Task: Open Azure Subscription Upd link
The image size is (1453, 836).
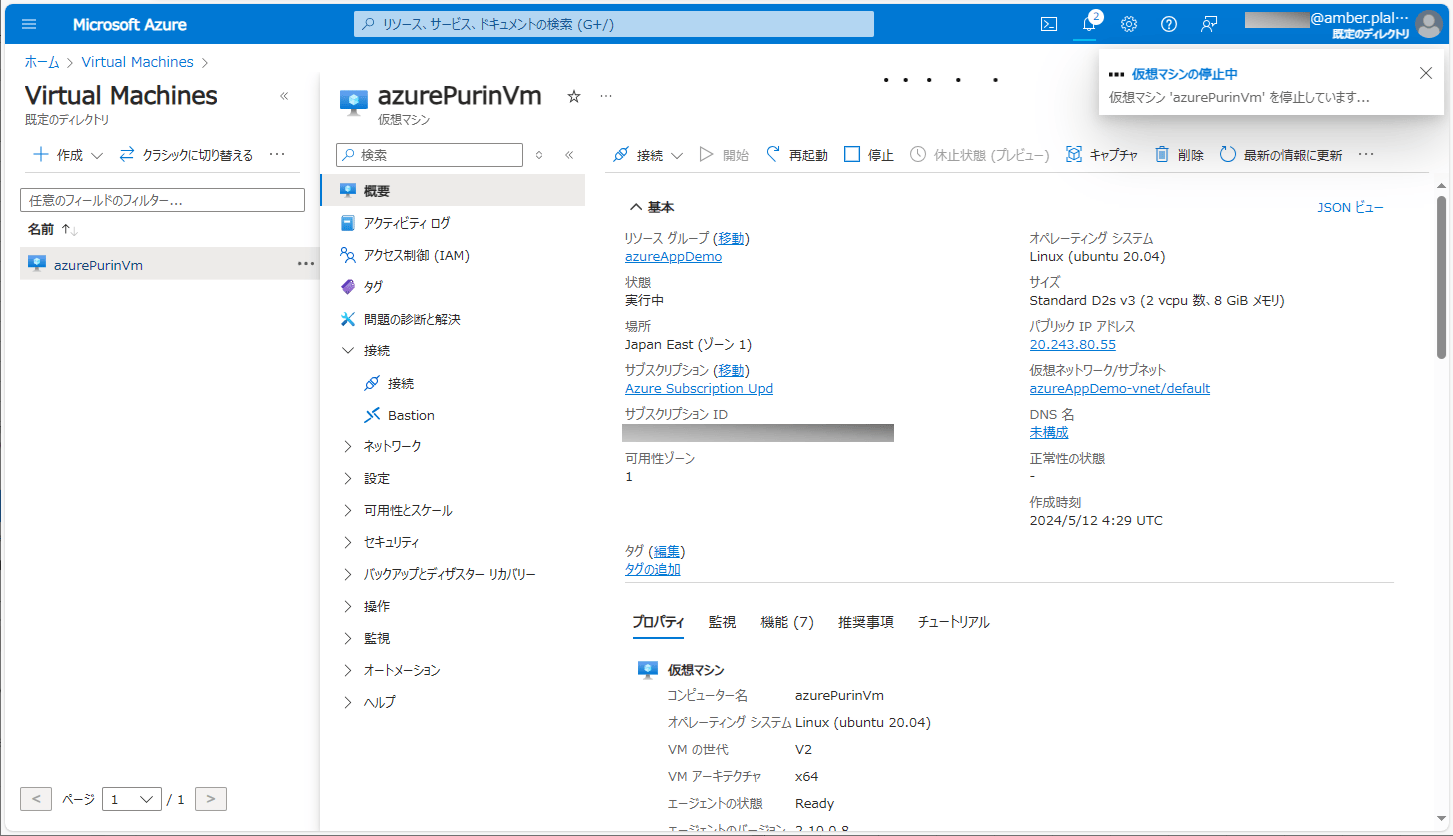Action: (699, 388)
